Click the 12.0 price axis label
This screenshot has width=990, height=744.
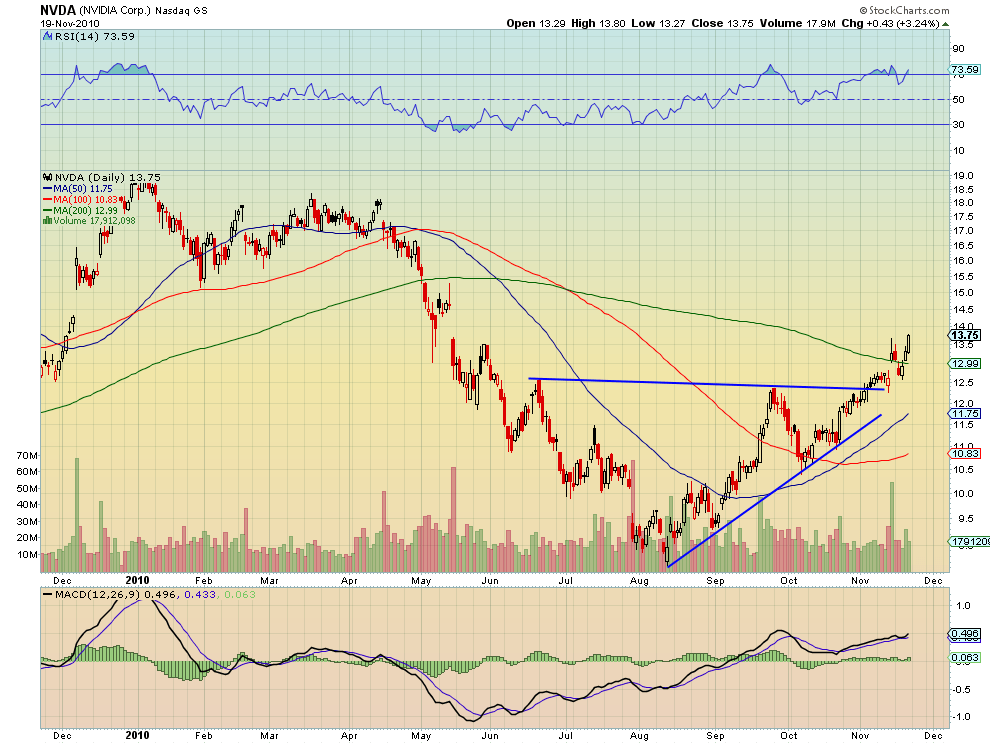(x=963, y=404)
